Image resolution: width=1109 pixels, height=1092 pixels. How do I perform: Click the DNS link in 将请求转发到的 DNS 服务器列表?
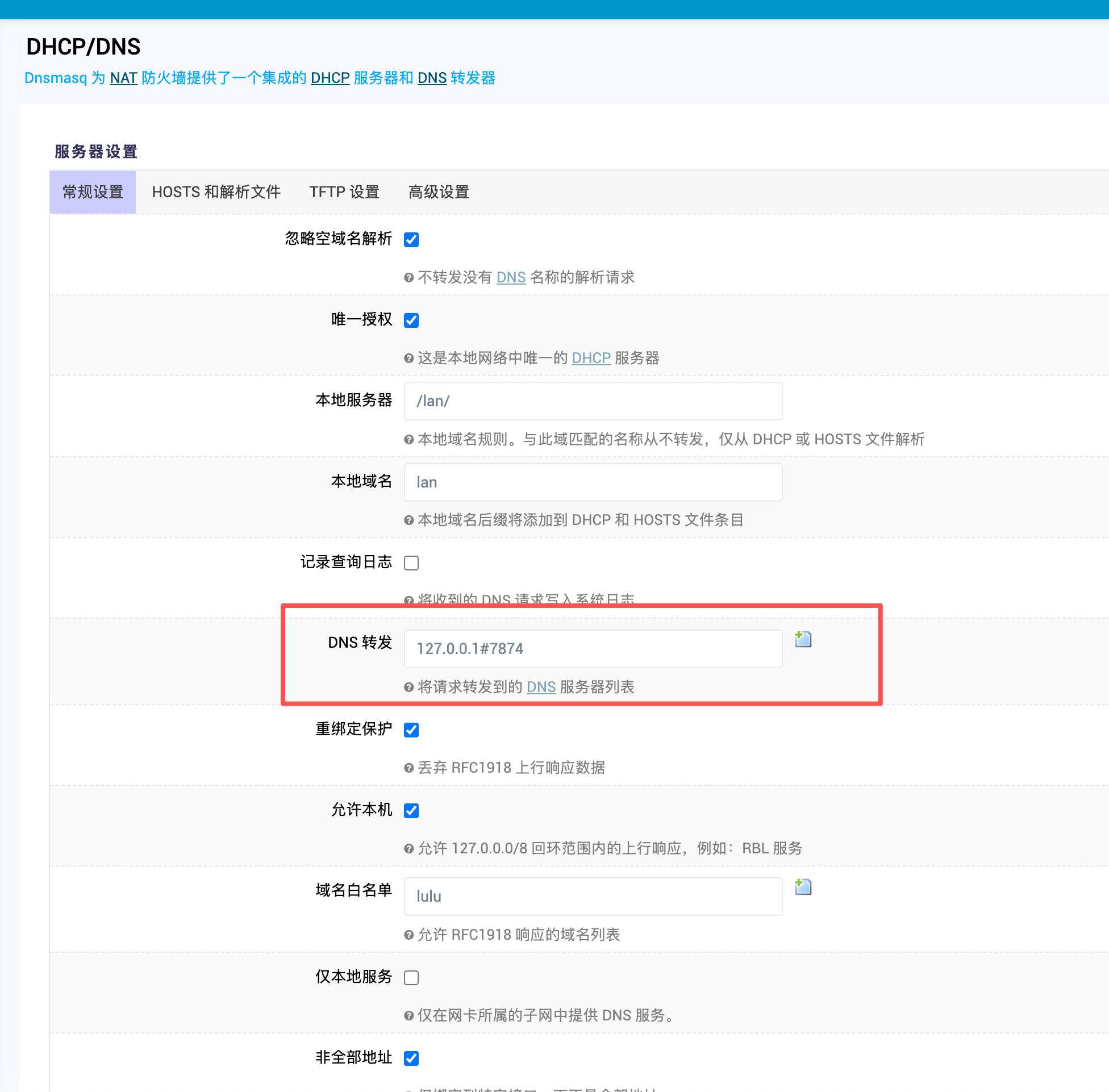[x=541, y=687]
